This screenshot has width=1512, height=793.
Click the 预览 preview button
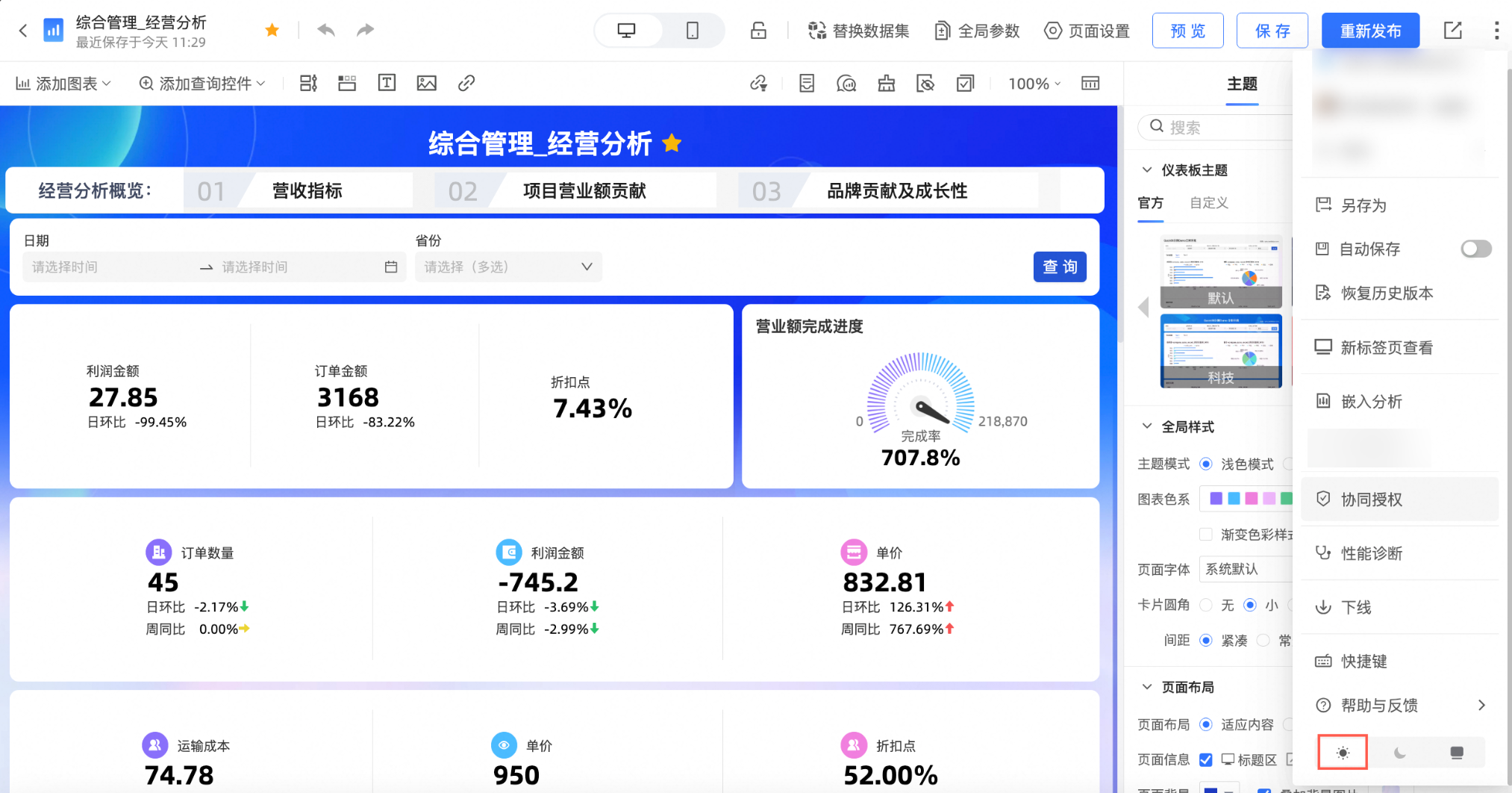(1187, 31)
